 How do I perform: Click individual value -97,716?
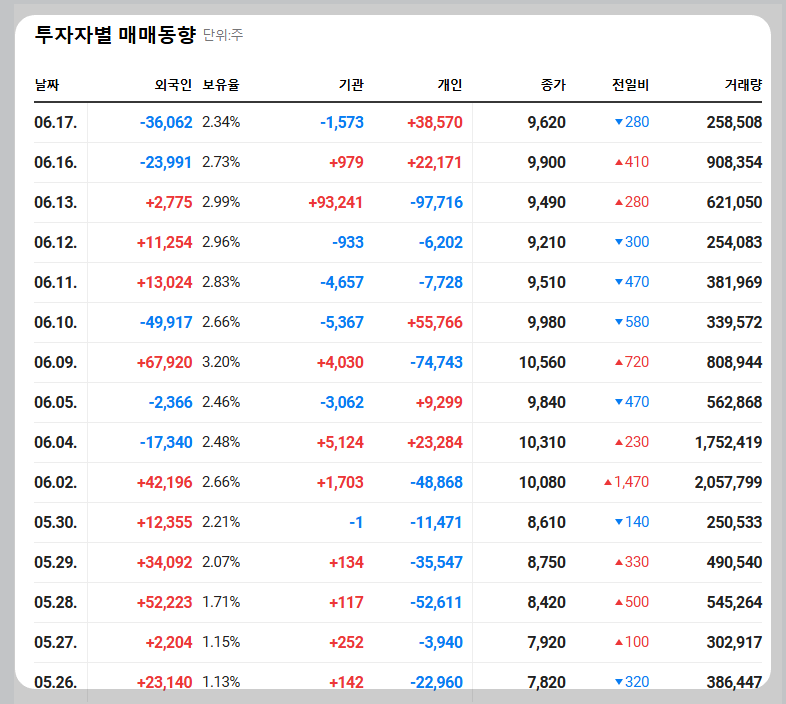click(436, 203)
